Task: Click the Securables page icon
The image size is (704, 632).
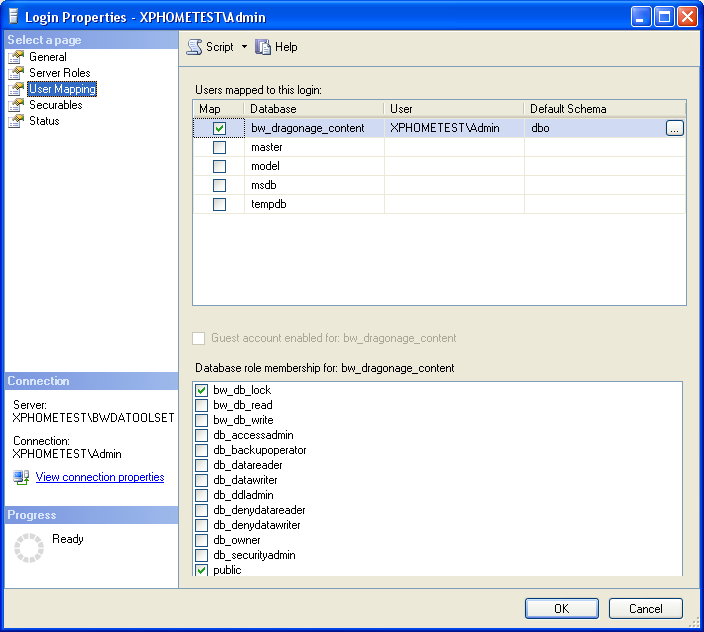Action: click(16, 105)
